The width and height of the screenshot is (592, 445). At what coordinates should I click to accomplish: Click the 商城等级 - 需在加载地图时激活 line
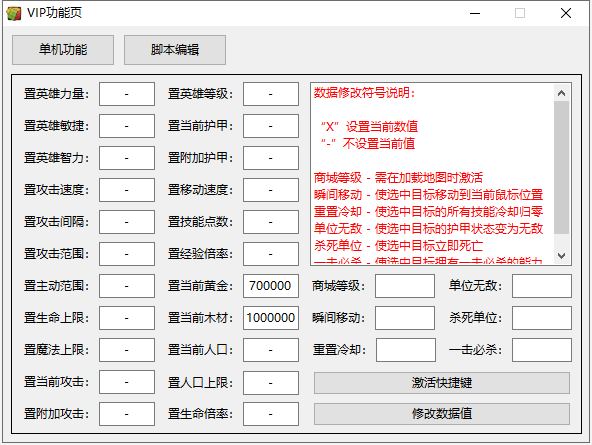pyautogui.click(x=398, y=177)
